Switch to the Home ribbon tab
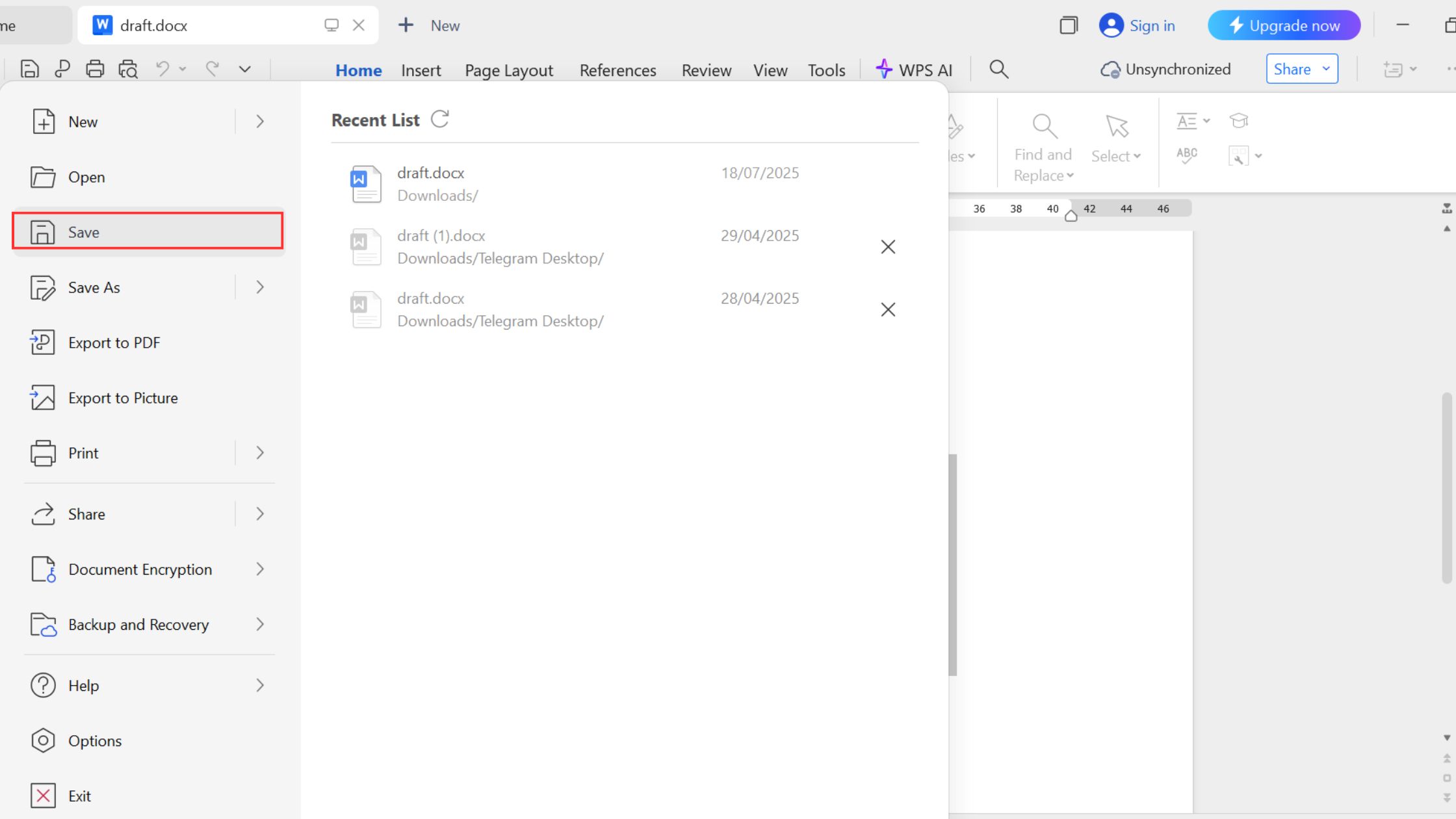The image size is (1456, 819). pos(358,70)
